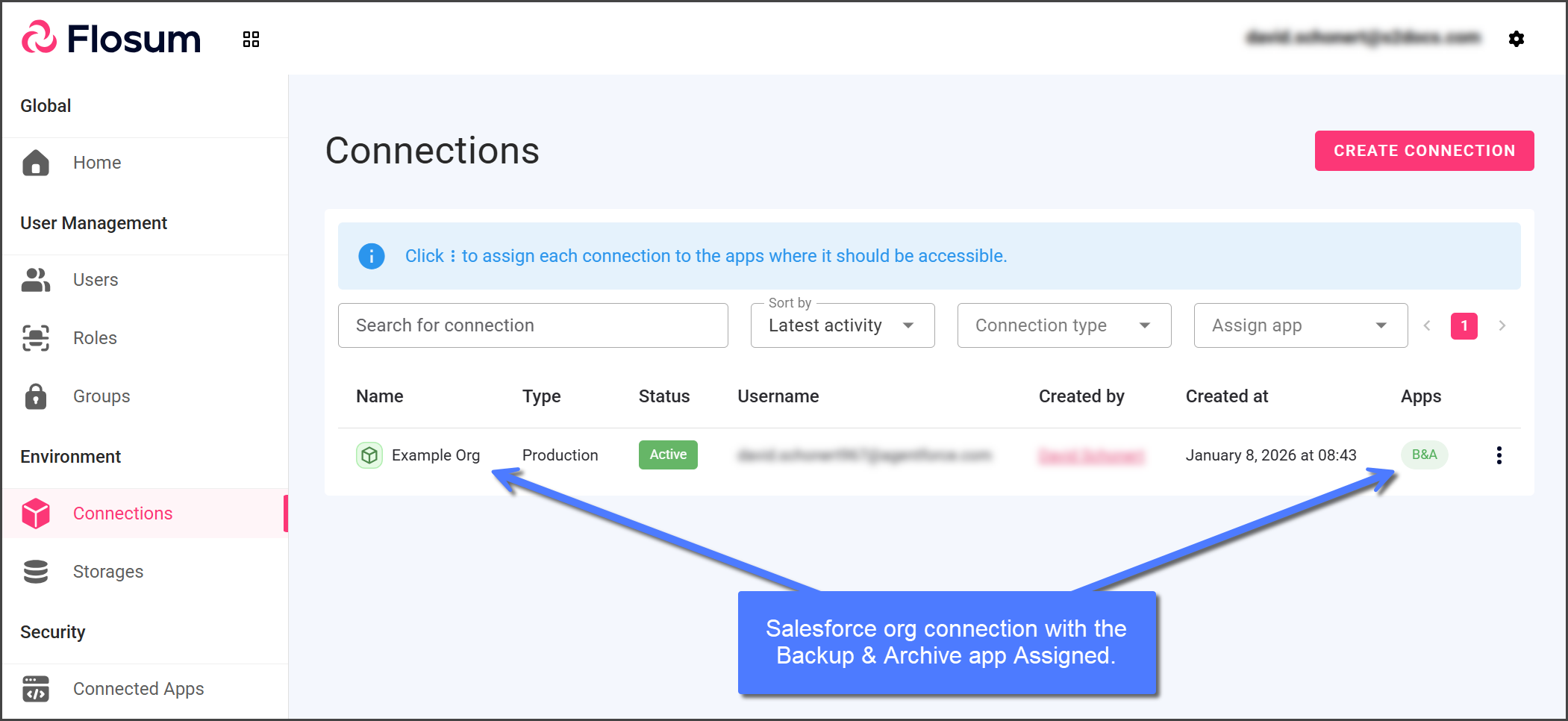
Task: Open the Connection type dropdown
Action: [1063, 325]
